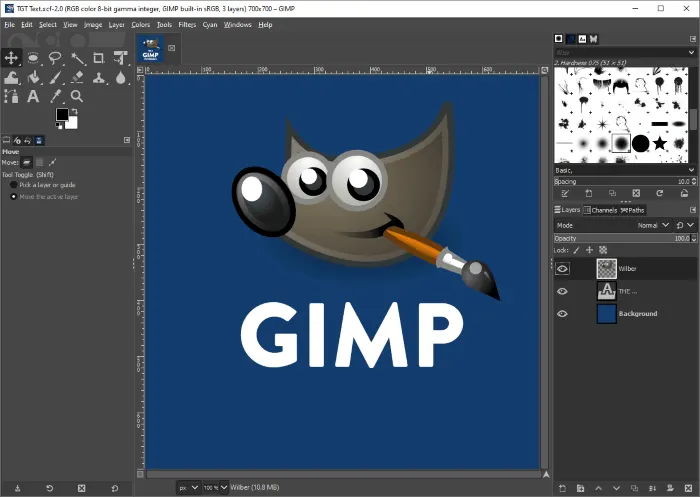Screen dimensions: 700x497
Task: Toggle visibility of Wilber layer
Action: pos(562,268)
